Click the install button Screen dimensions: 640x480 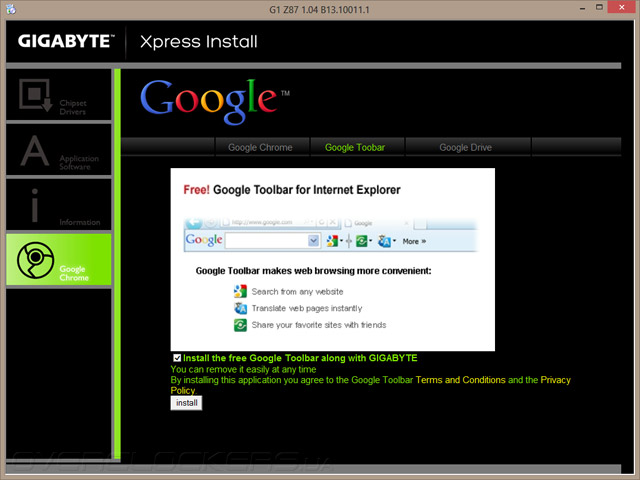pyautogui.click(x=187, y=403)
